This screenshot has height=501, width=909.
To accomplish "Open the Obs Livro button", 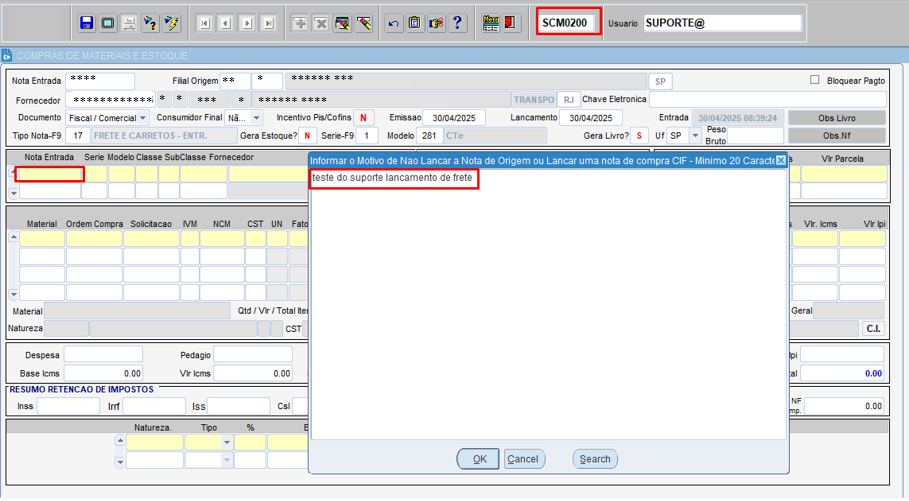I will [x=836, y=118].
